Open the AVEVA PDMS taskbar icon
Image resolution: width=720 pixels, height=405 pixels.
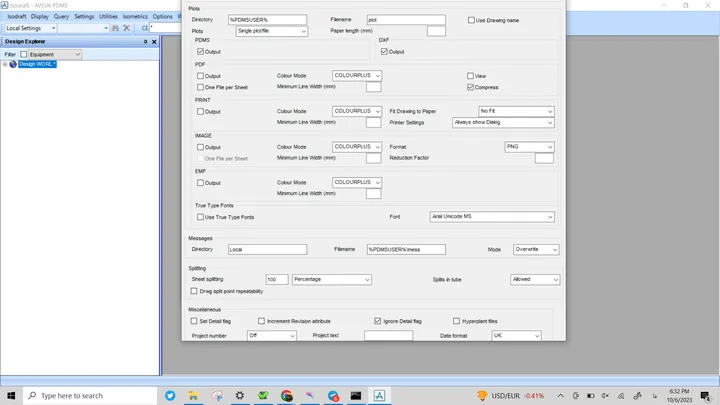[379, 395]
